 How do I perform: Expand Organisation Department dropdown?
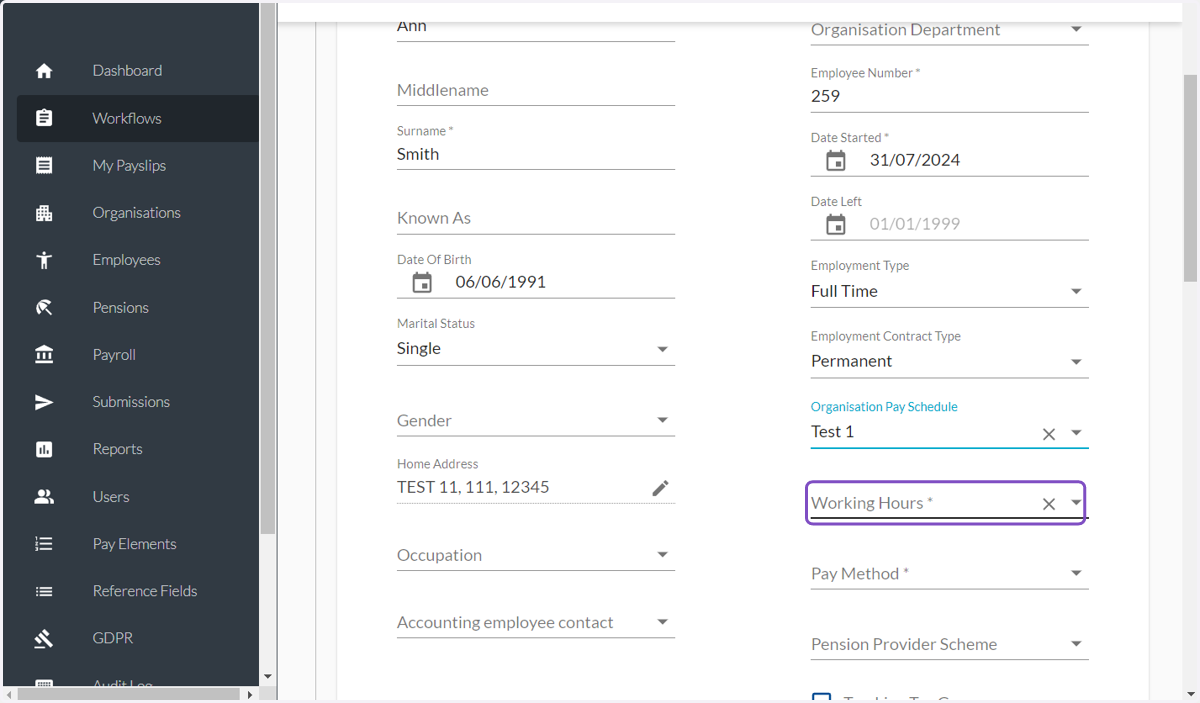coord(1076,30)
